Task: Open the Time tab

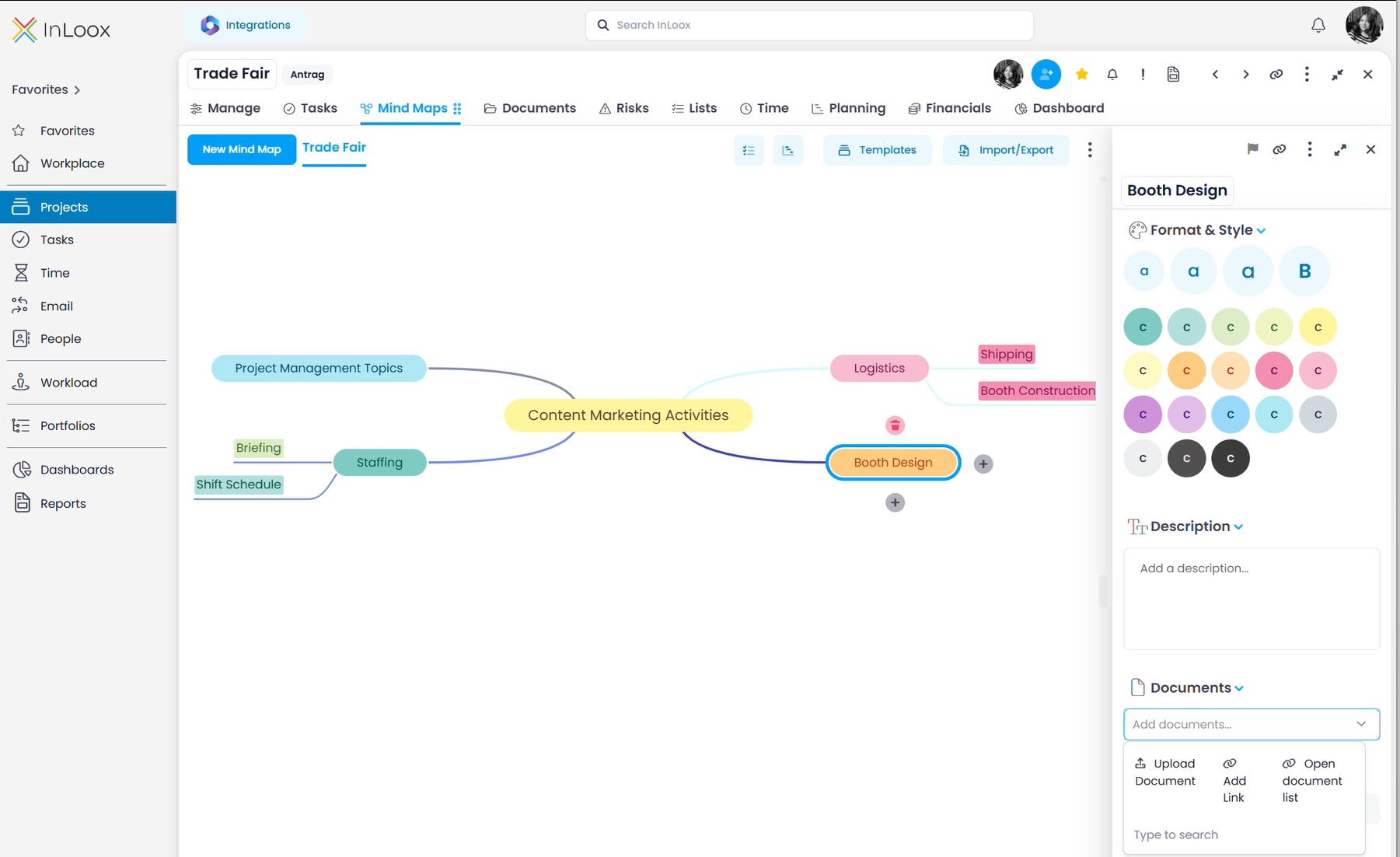Action: pos(764,108)
